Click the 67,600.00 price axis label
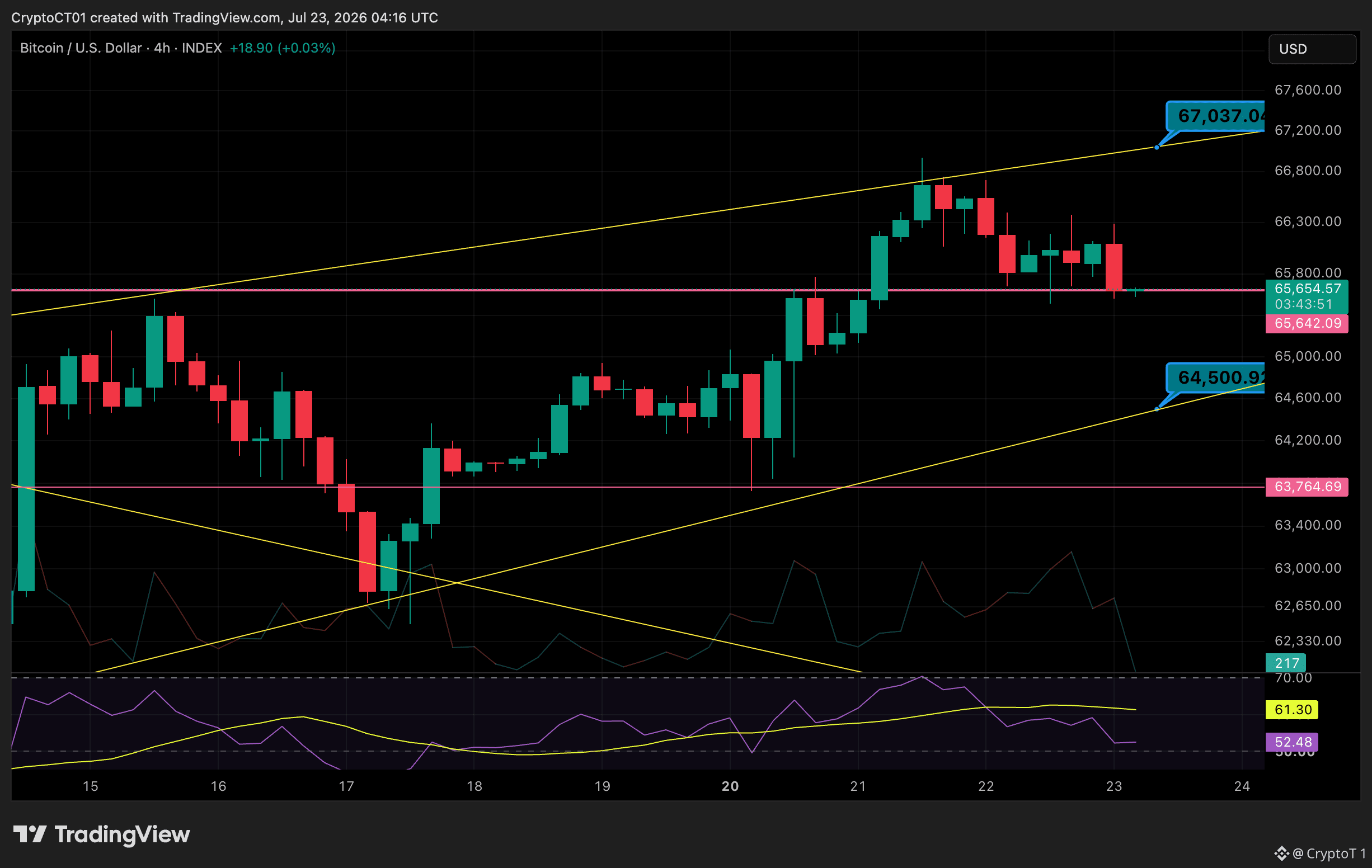This screenshot has height=868, width=1372. 1308,90
